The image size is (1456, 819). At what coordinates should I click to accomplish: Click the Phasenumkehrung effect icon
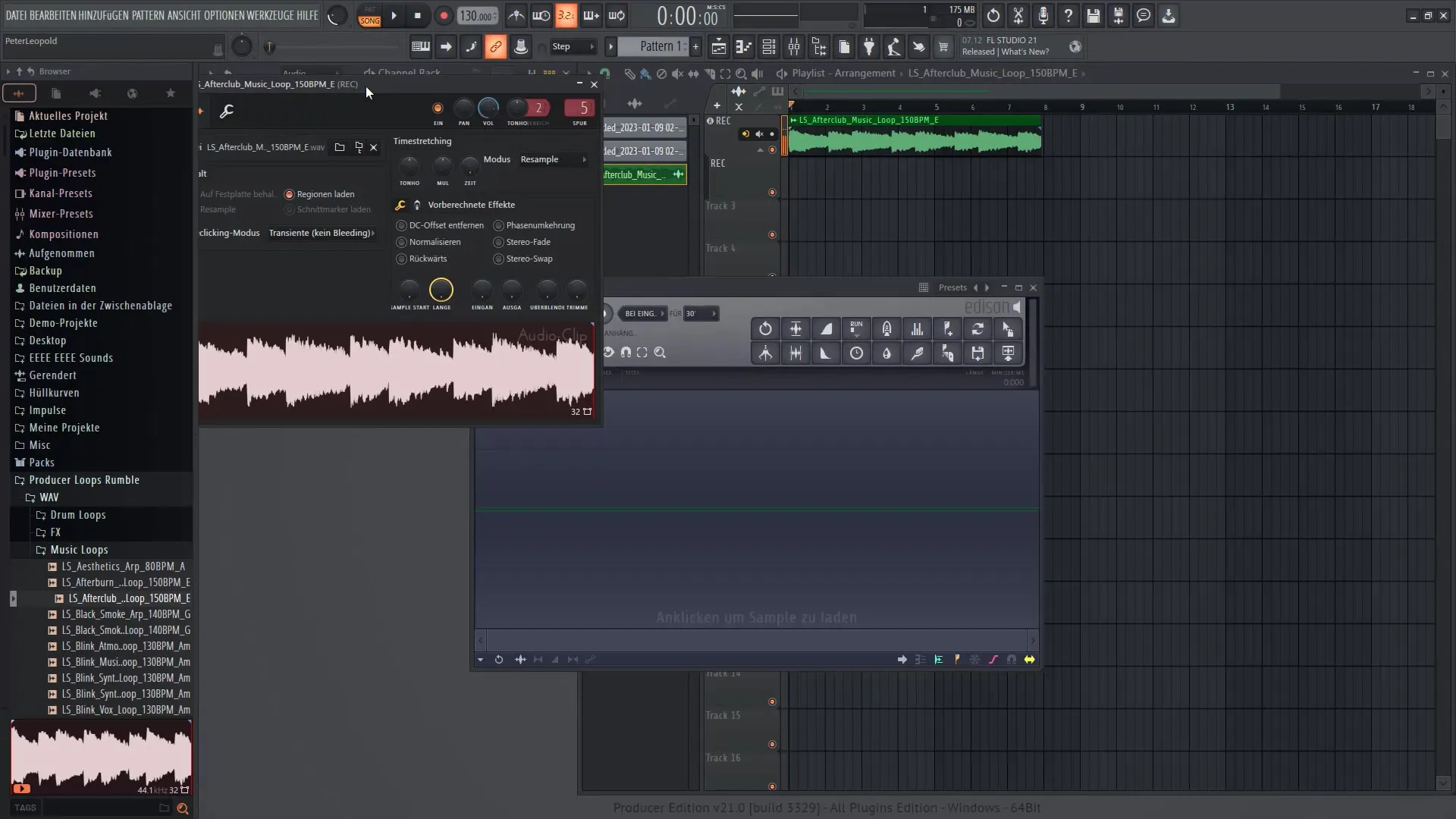click(x=499, y=225)
